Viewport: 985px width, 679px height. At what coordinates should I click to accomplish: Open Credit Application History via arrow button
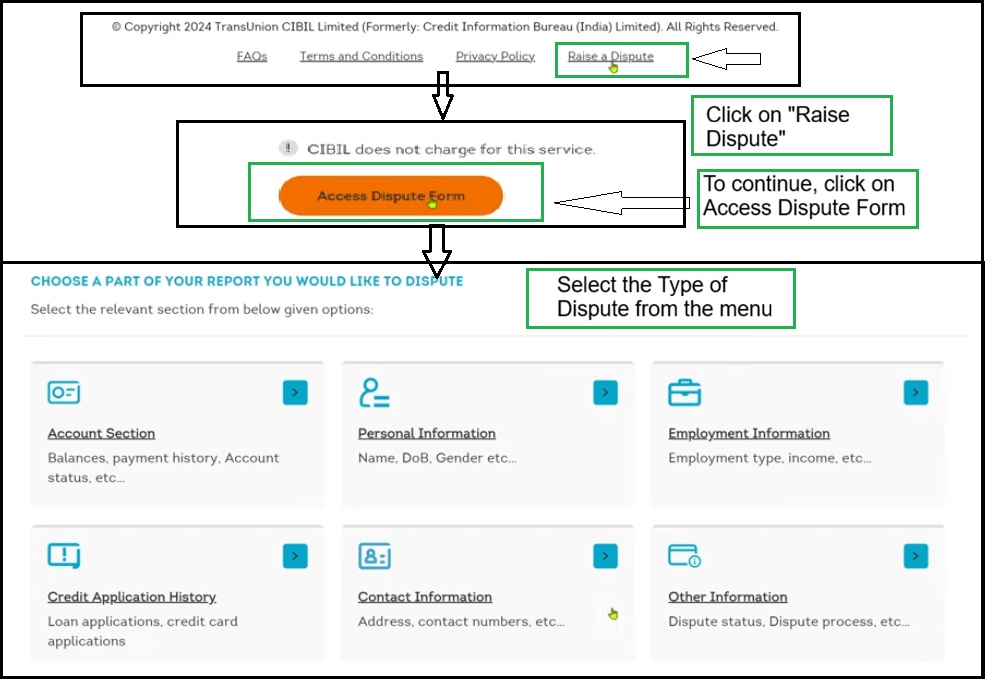click(x=295, y=556)
